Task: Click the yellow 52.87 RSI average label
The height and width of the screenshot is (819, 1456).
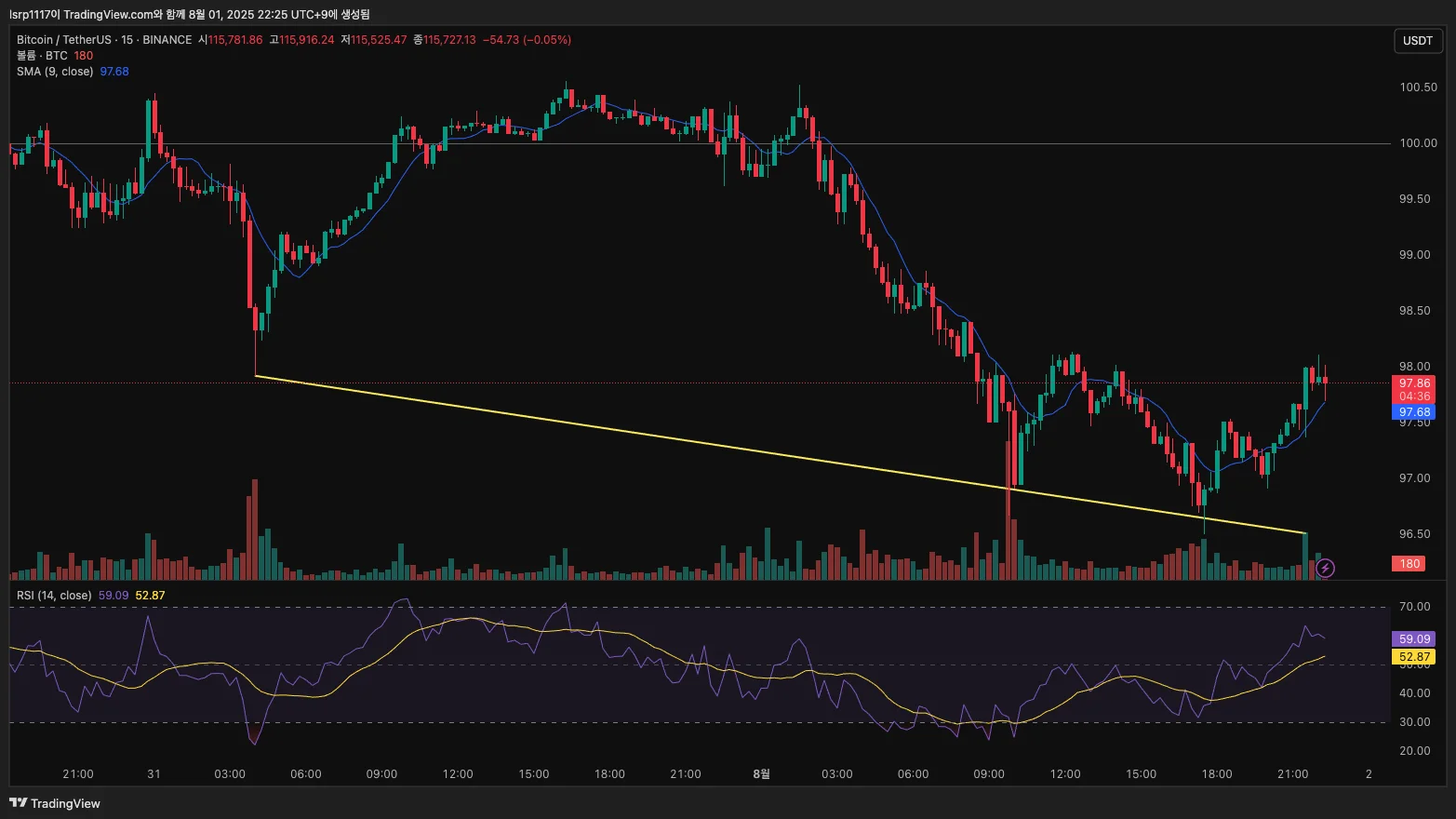Action: (1413, 657)
